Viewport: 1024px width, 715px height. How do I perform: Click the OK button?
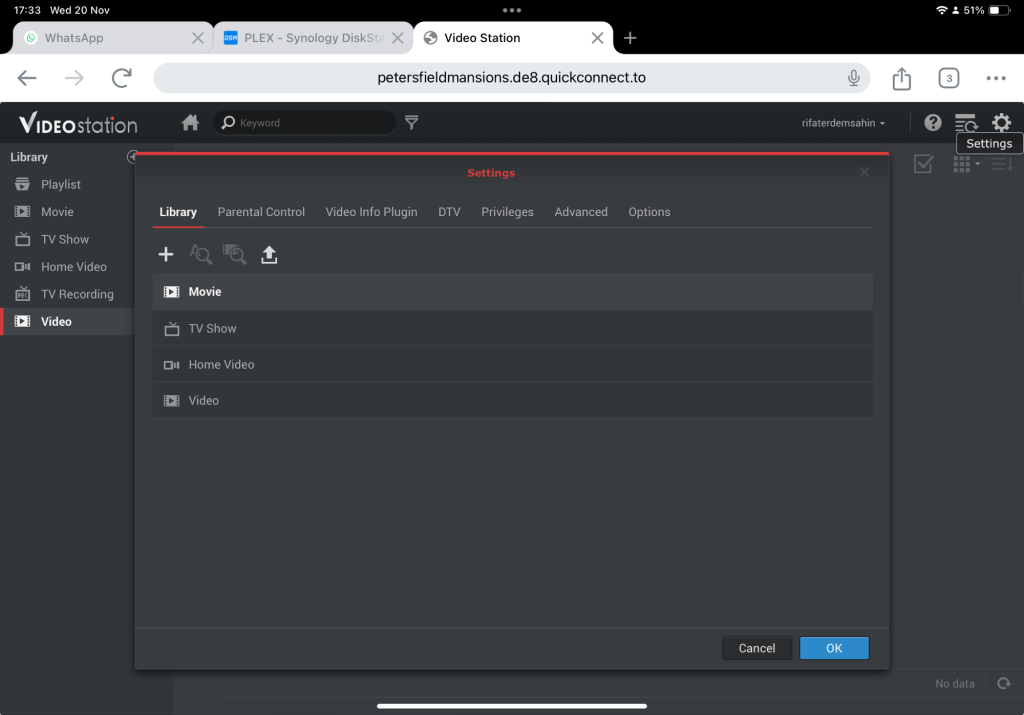tap(834, 648)
